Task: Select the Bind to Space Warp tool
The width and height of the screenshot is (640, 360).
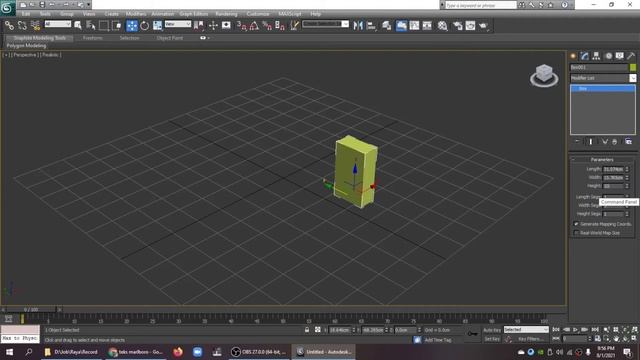Action: coord(36,26)
